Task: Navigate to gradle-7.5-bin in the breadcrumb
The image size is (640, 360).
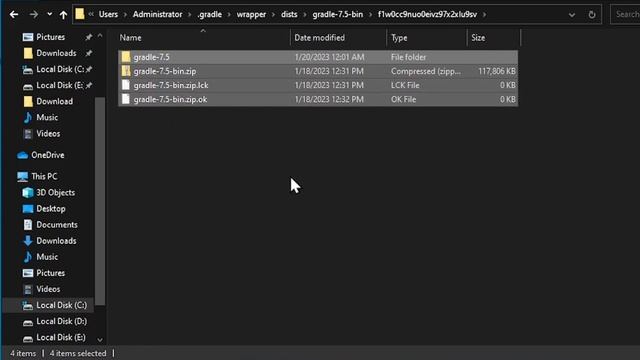Action: pyautogui.click(x=338, y=14)
